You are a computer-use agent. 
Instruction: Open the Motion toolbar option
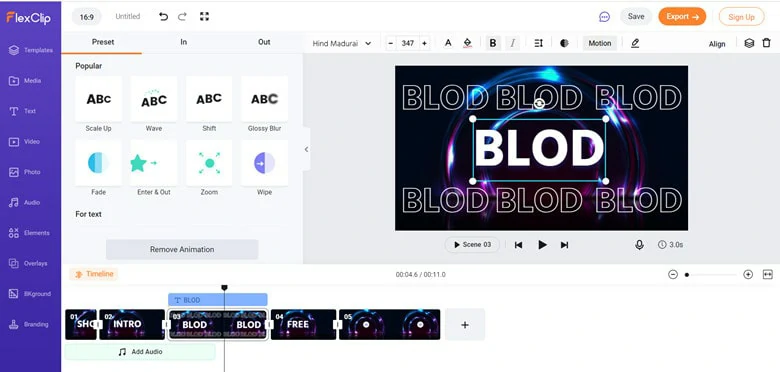click(x=599, y=43)
